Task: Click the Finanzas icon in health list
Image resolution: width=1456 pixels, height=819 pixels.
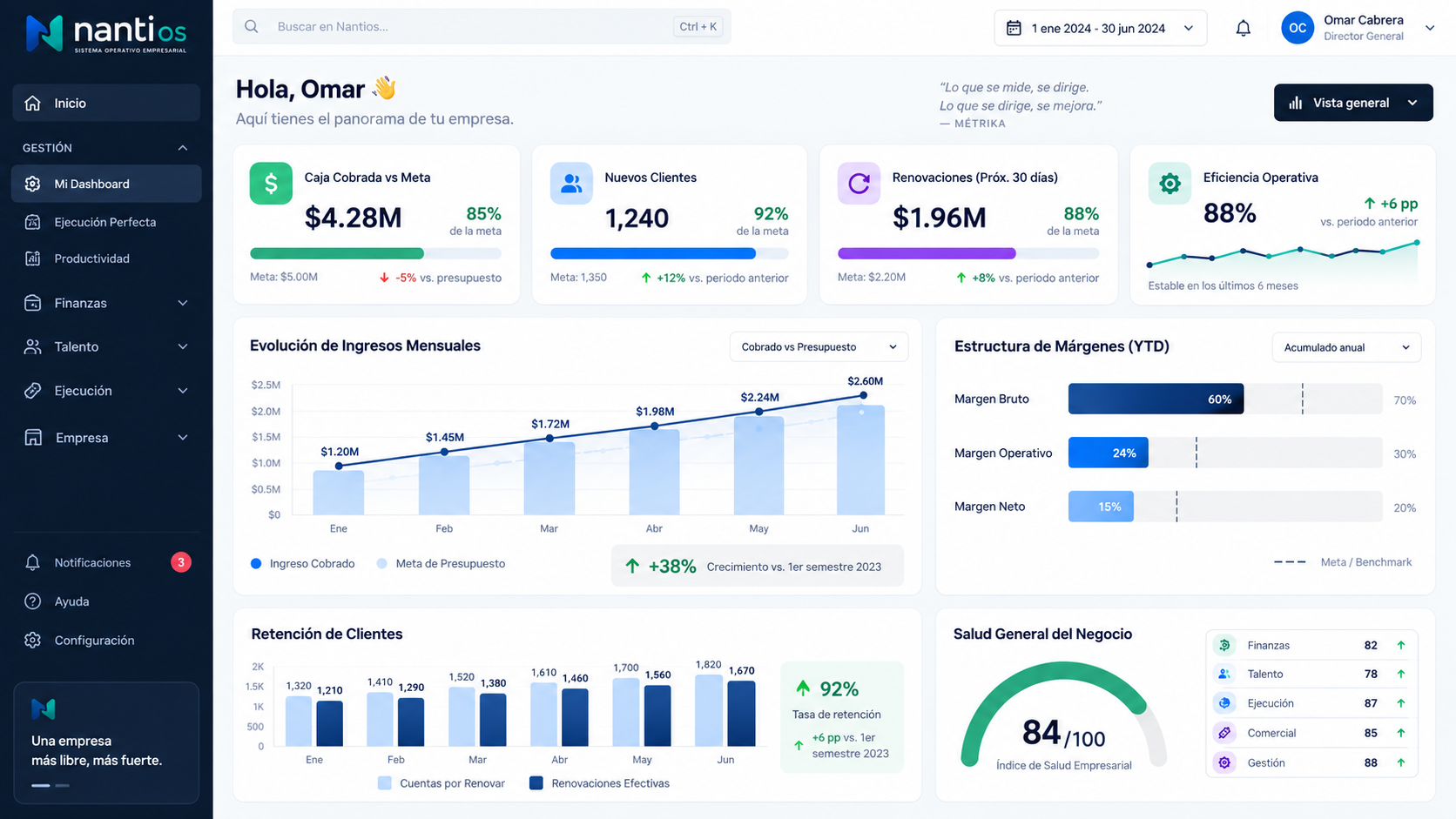Action: (1224, 645)
